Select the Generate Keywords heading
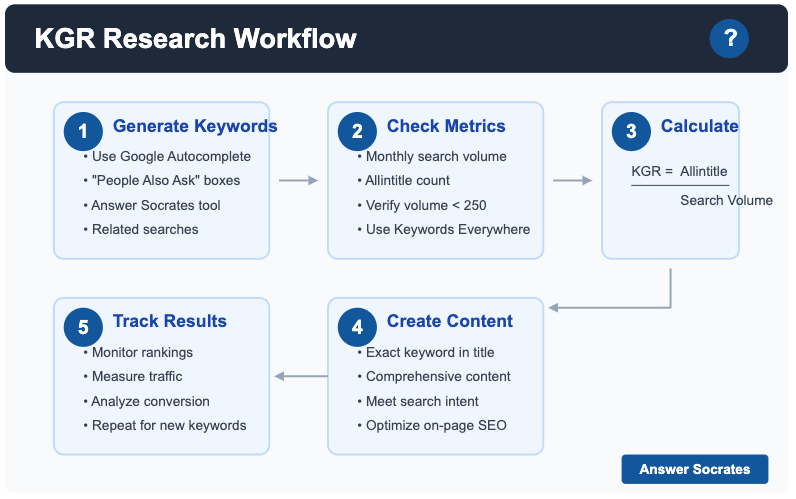The width and height of the screenshot is (796, 499). (x=195, y=126)
